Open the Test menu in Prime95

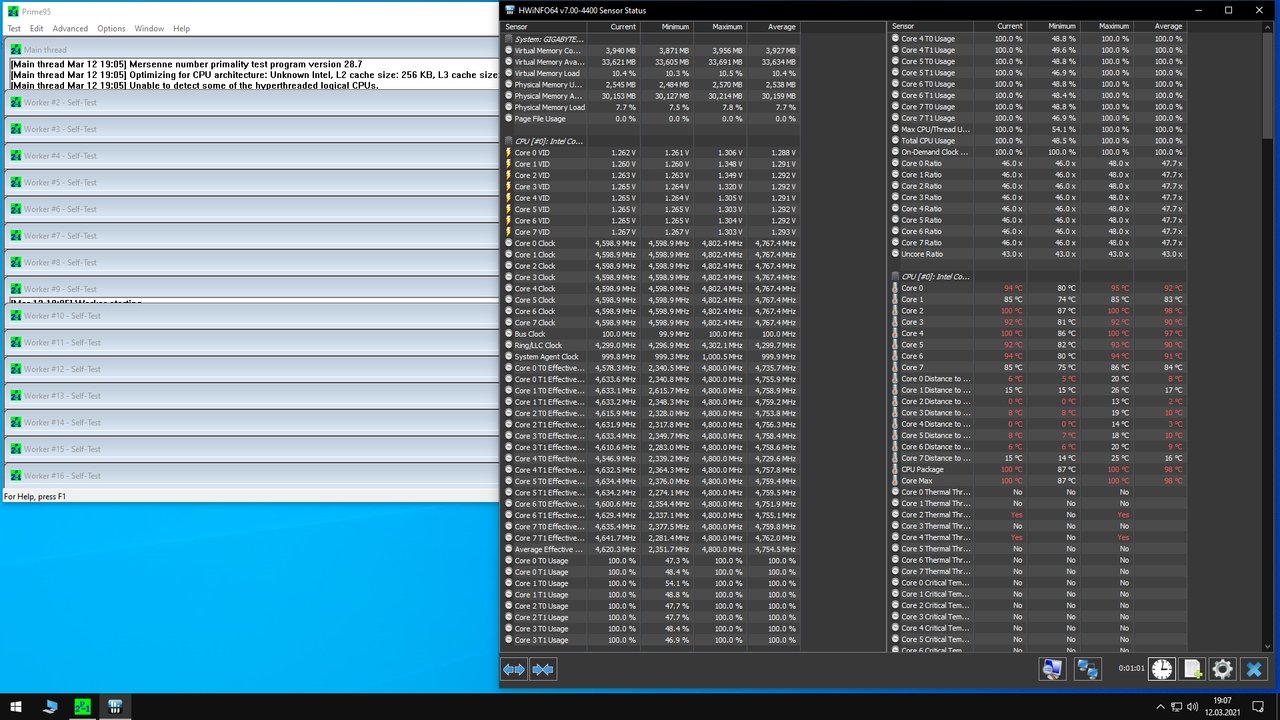coord(14,29)
